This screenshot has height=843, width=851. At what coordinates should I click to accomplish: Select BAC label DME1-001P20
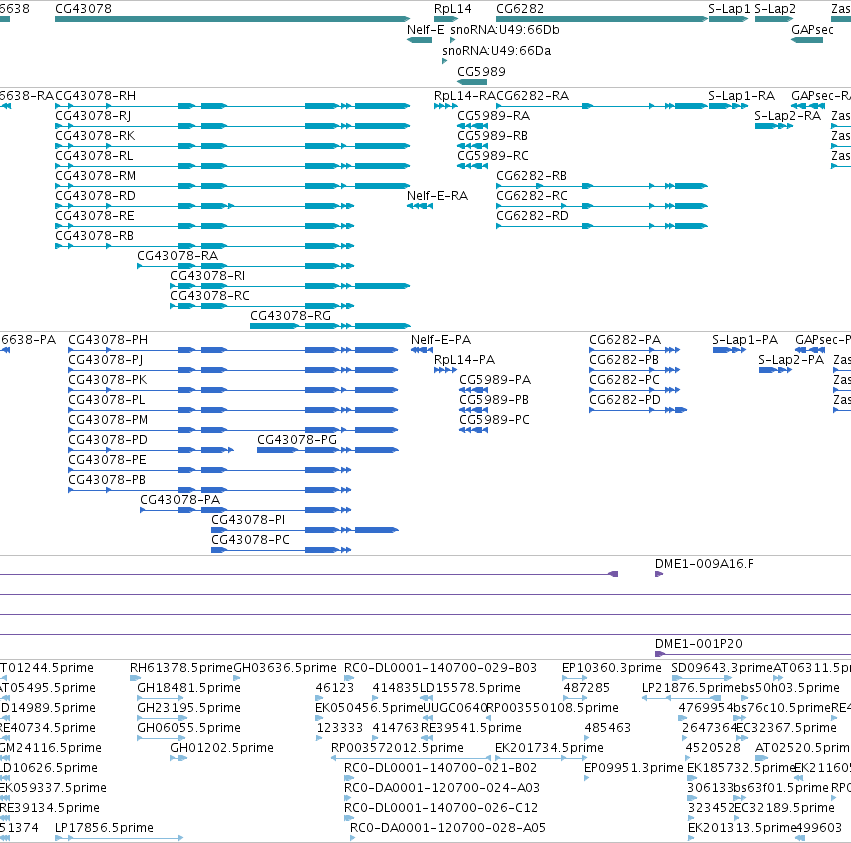699,644
